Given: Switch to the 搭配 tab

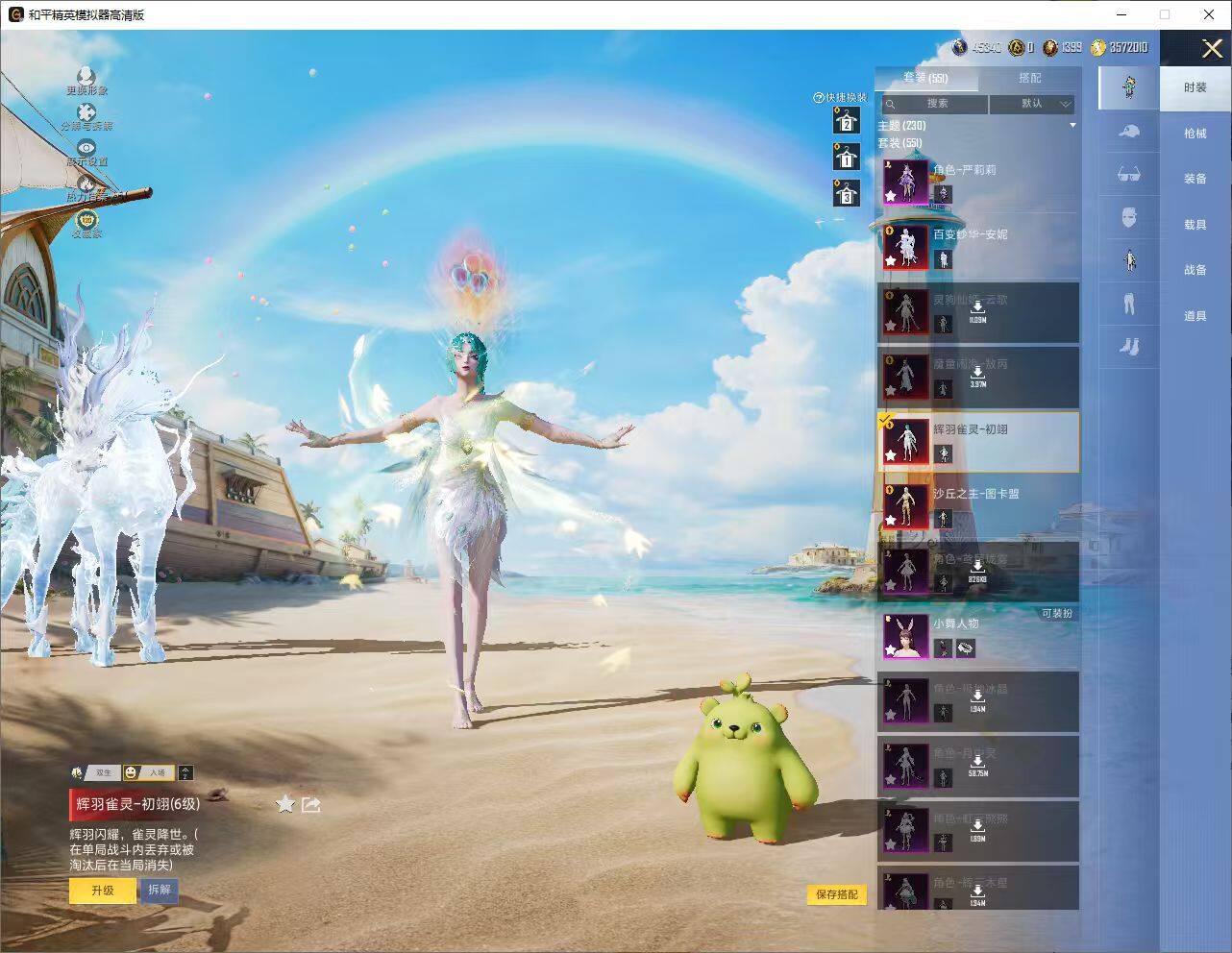Looking at the screenshot, I should (x=1029, y=78).
